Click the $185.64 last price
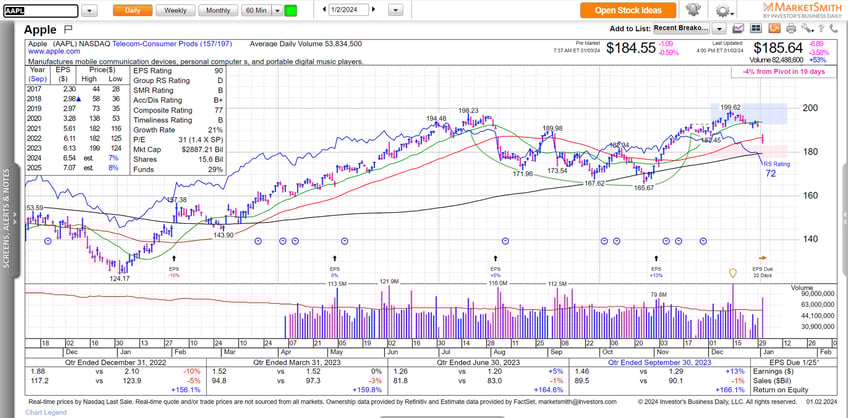The width and height of the screenshot is (848, 418). (777, 48)
